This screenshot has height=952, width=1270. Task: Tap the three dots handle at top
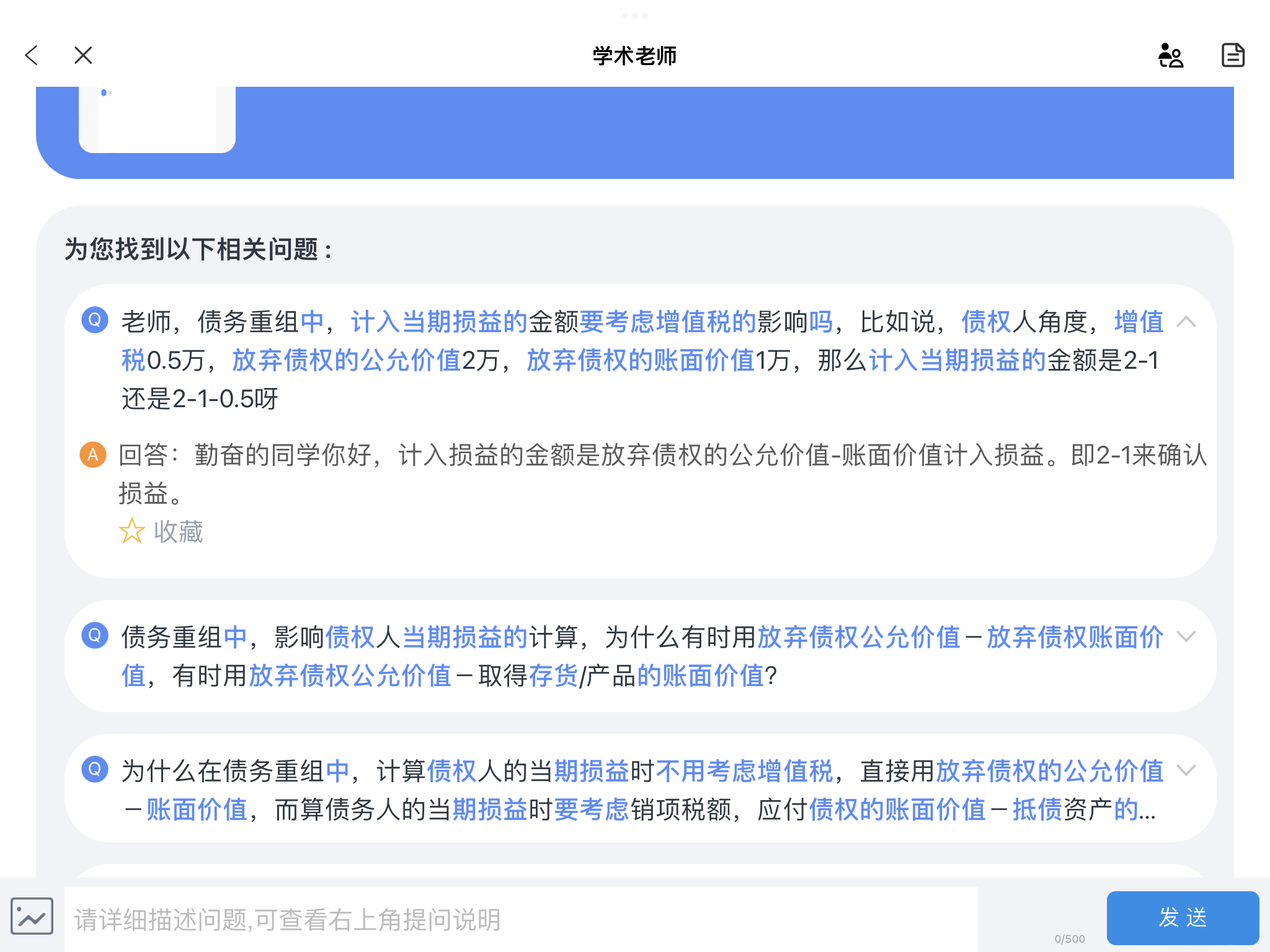(634, 15)
